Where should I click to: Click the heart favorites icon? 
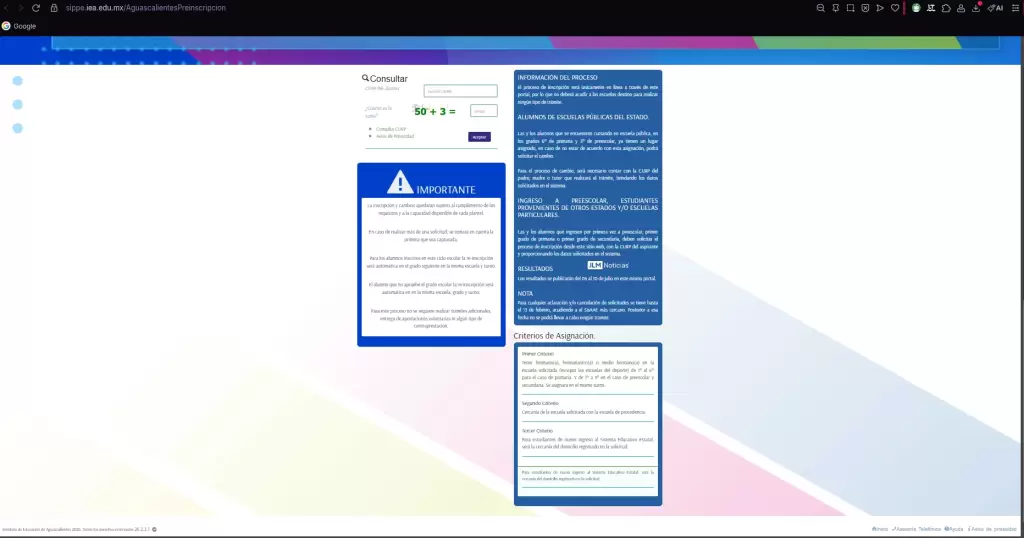894,8
